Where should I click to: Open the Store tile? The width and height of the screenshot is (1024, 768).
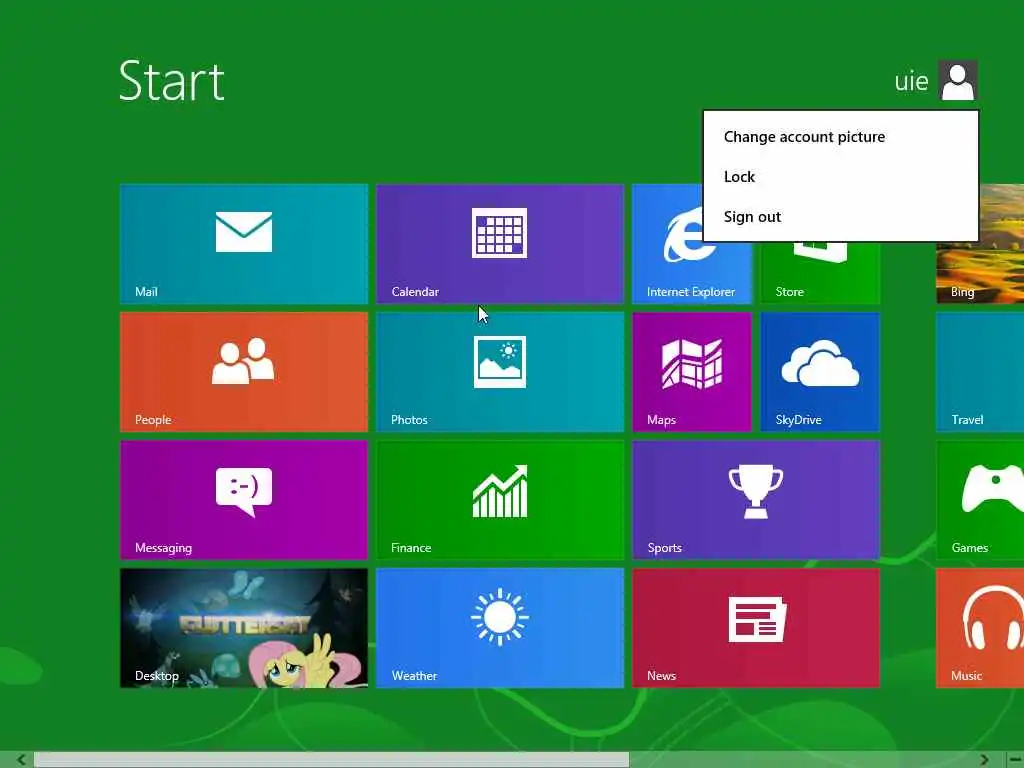coord(820,273)
